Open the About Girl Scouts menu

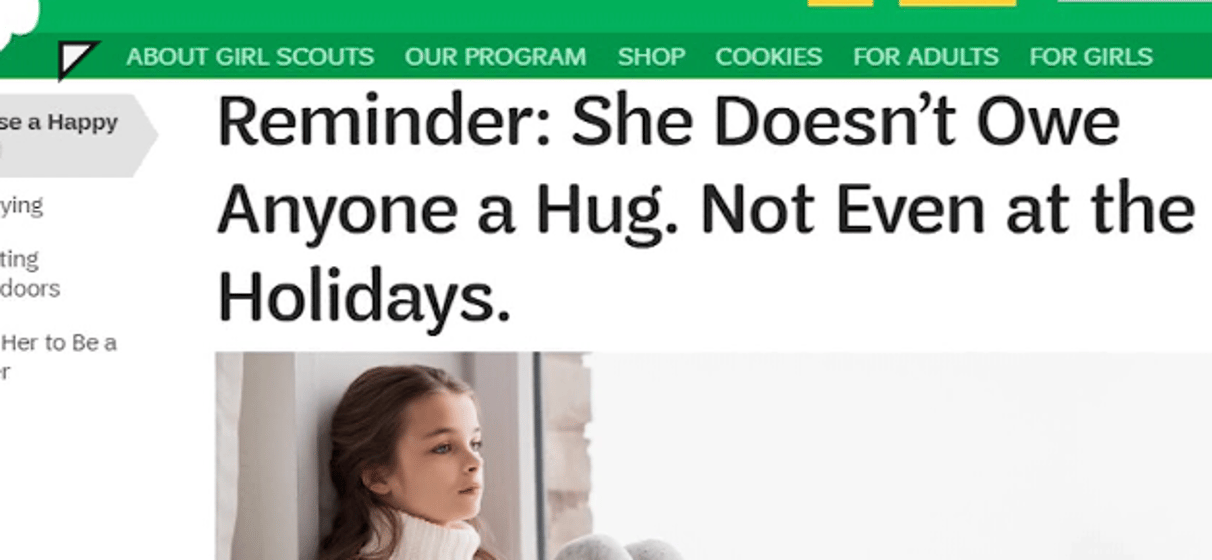click(x=250, y=57)
